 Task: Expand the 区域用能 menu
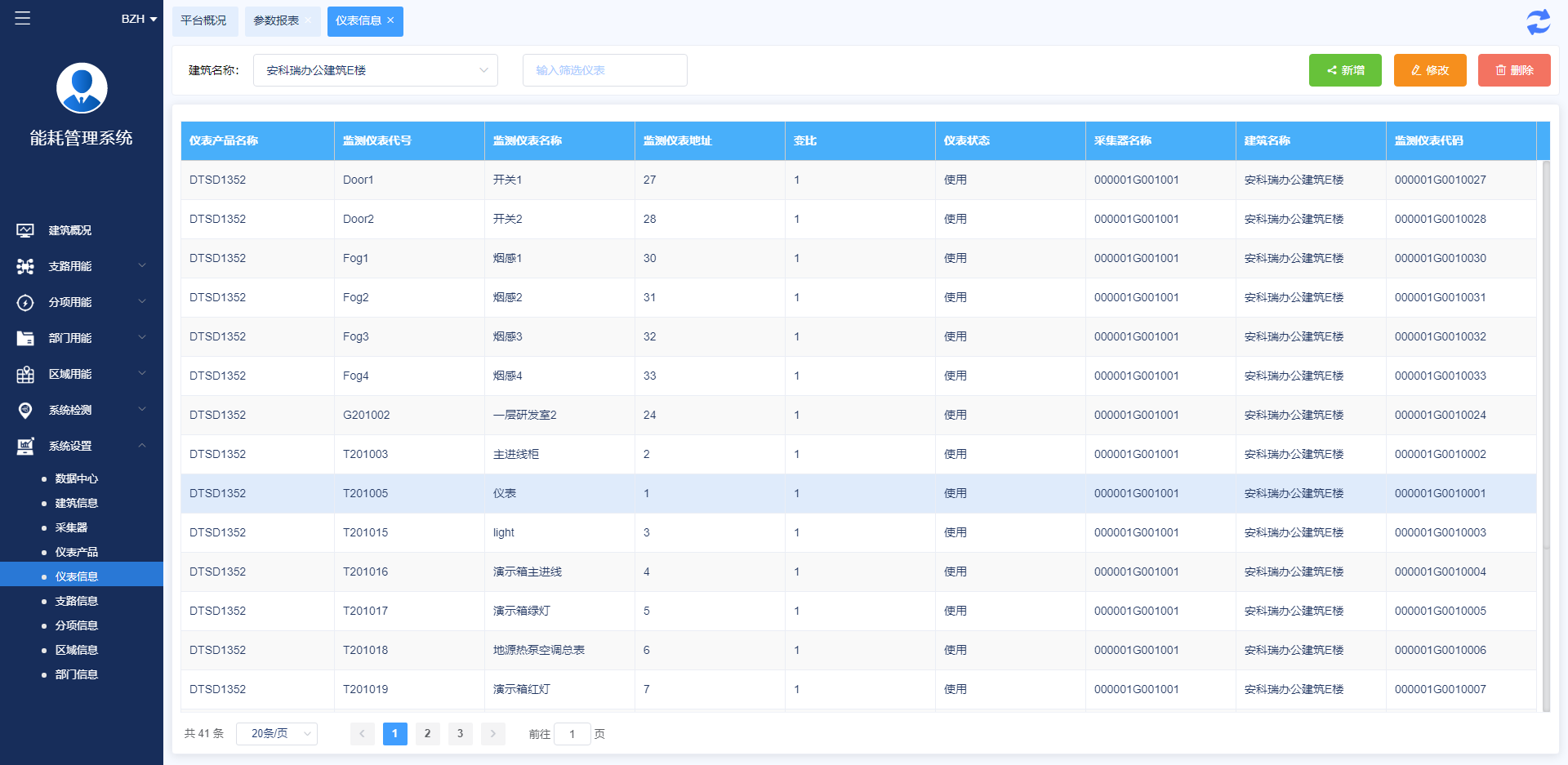click(142, 373)
